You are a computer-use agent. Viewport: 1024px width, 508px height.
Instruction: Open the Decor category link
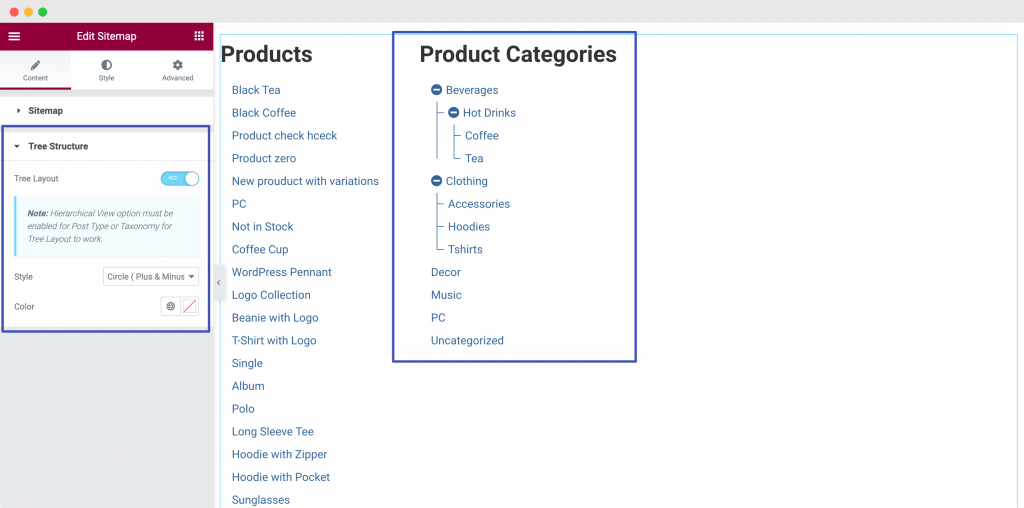tap(445, 272)
